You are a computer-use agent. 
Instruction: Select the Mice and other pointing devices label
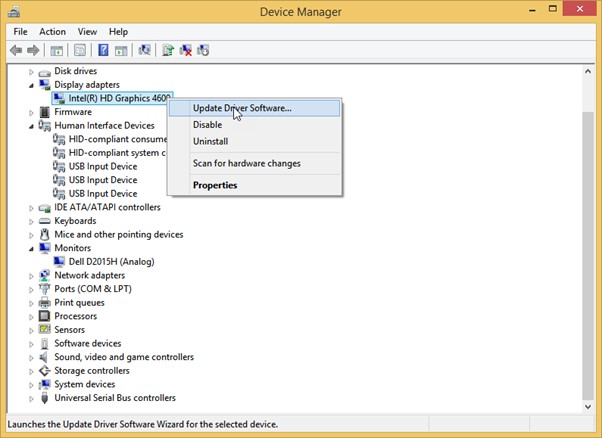(119, 234)
